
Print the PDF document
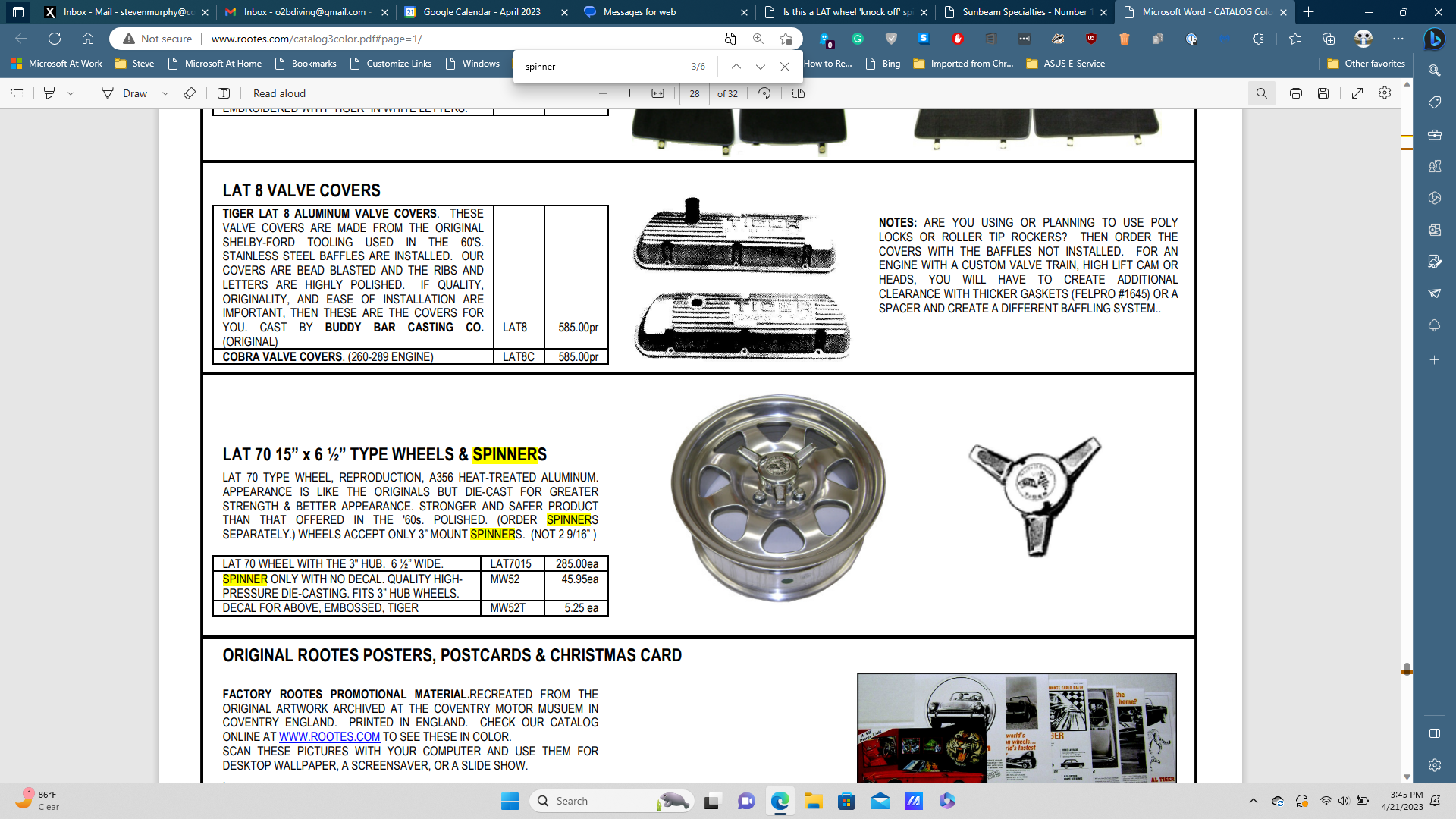[x=1296, y=93]
